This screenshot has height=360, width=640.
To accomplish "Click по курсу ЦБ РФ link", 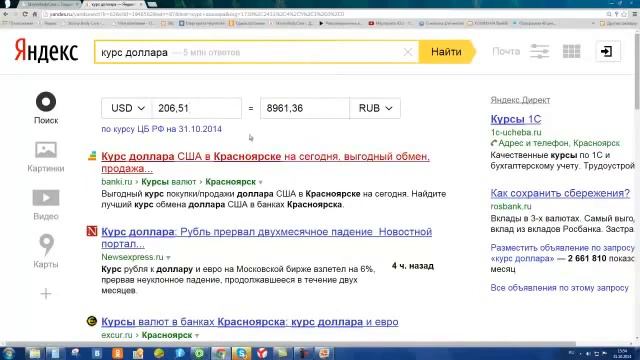I will point(162,129).
